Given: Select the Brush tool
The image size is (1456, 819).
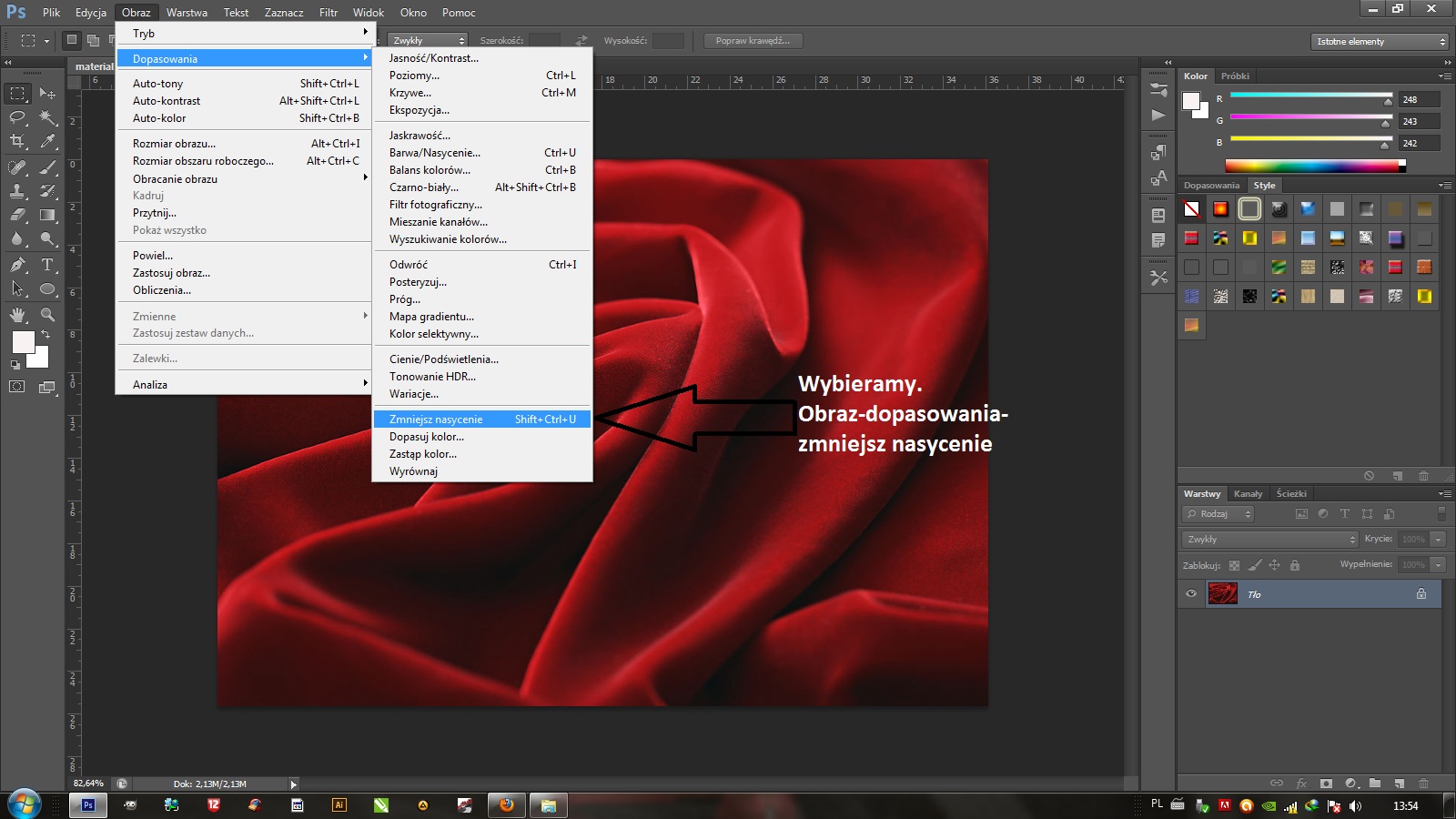Looking at the screenshot, I should pos(47,167).
